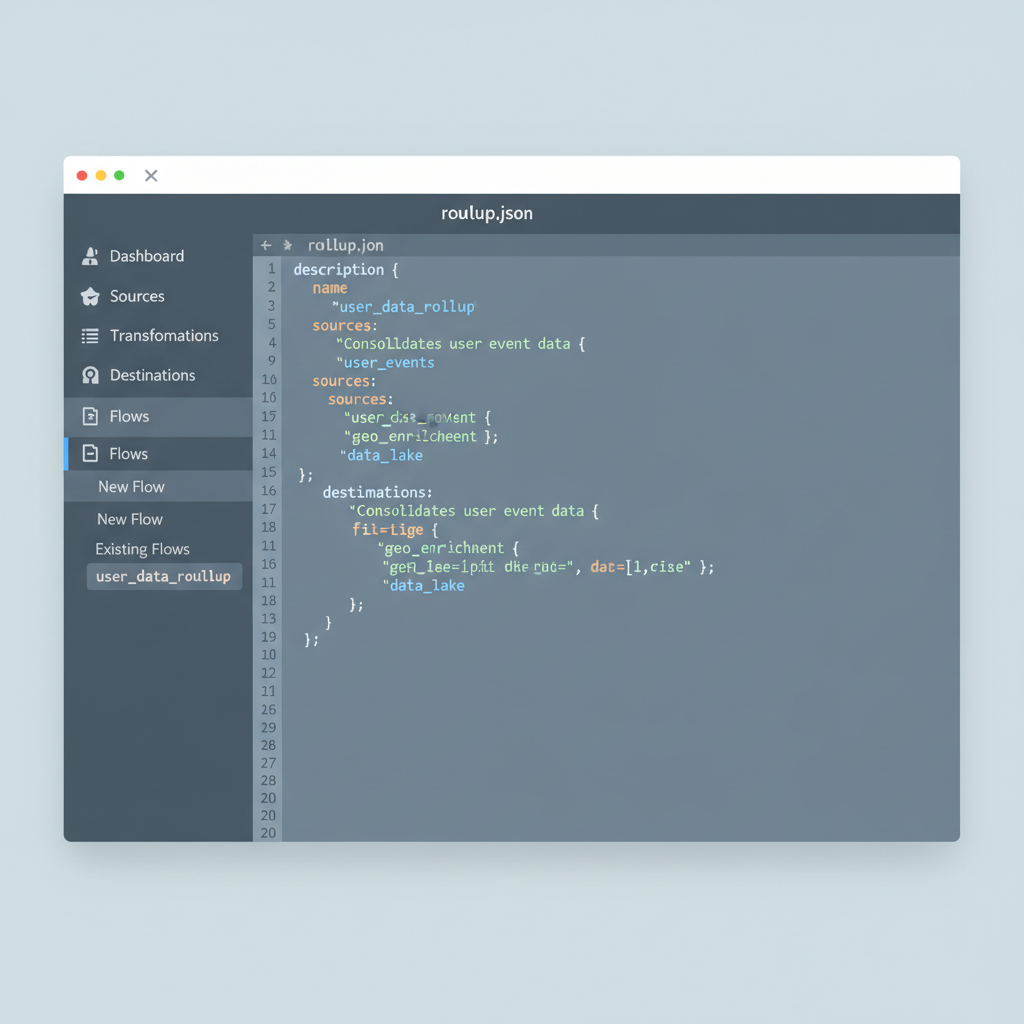Click the Sources star icon
The width and height of the screenshot is (1024, 1024).
(90, 296)
